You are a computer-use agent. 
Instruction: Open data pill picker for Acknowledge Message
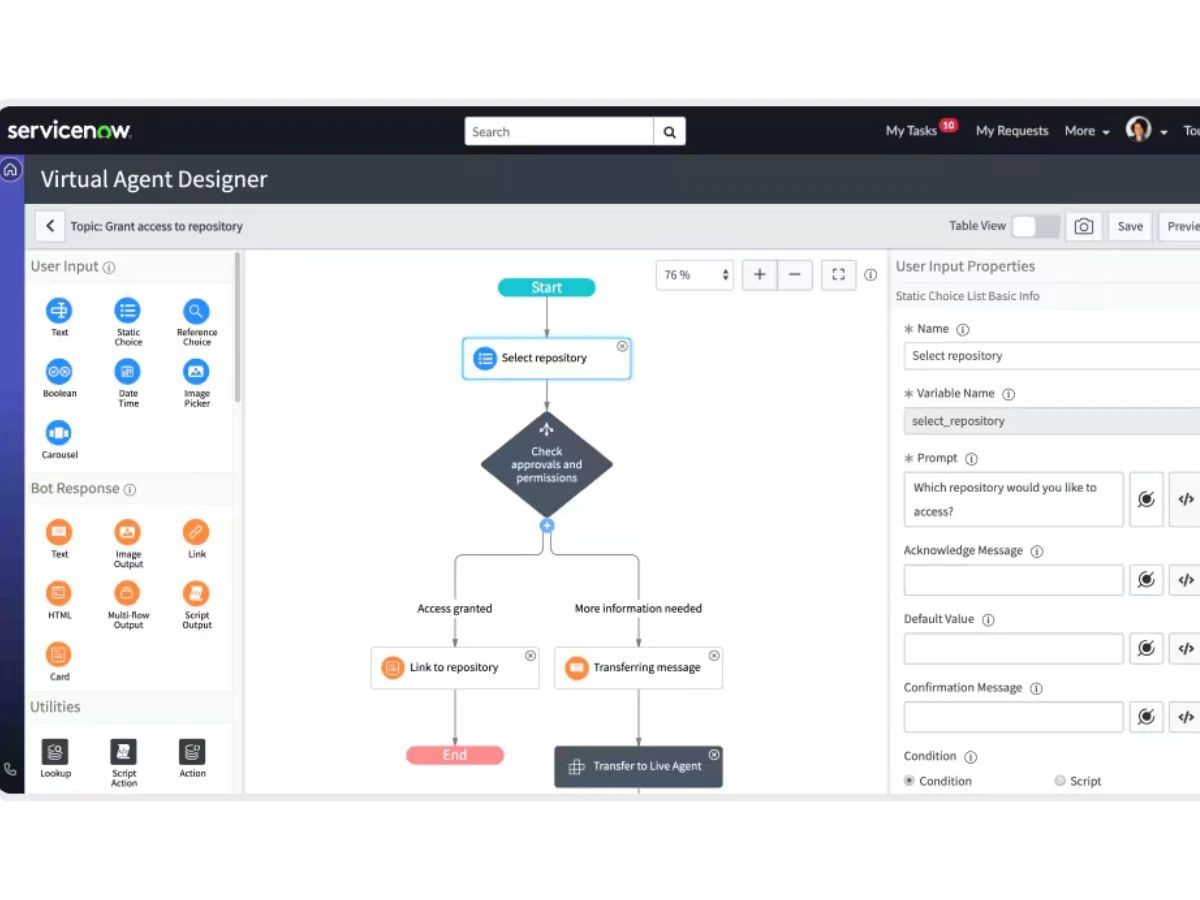[1147, 580]
